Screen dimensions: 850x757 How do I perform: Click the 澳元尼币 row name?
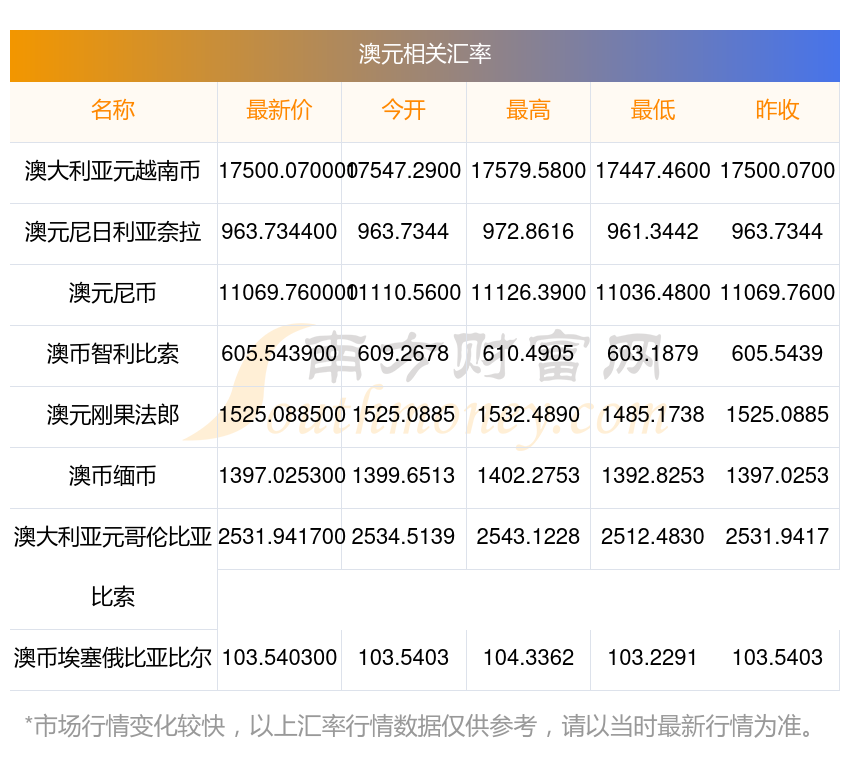tap(113, 293)
